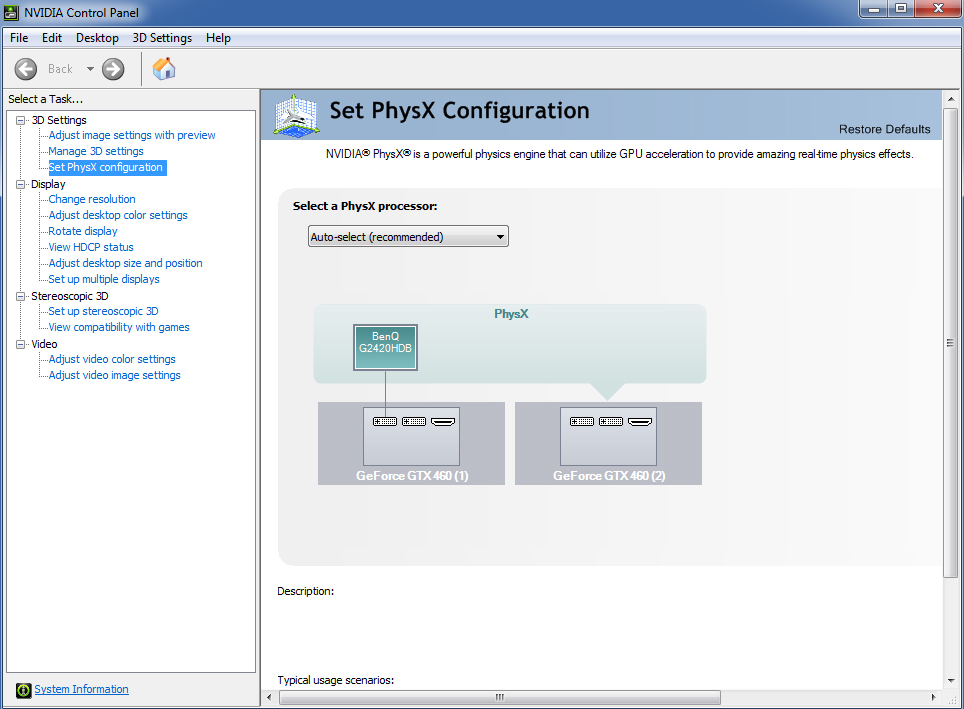Open View compatibility with games

click(x=119, y=327)
